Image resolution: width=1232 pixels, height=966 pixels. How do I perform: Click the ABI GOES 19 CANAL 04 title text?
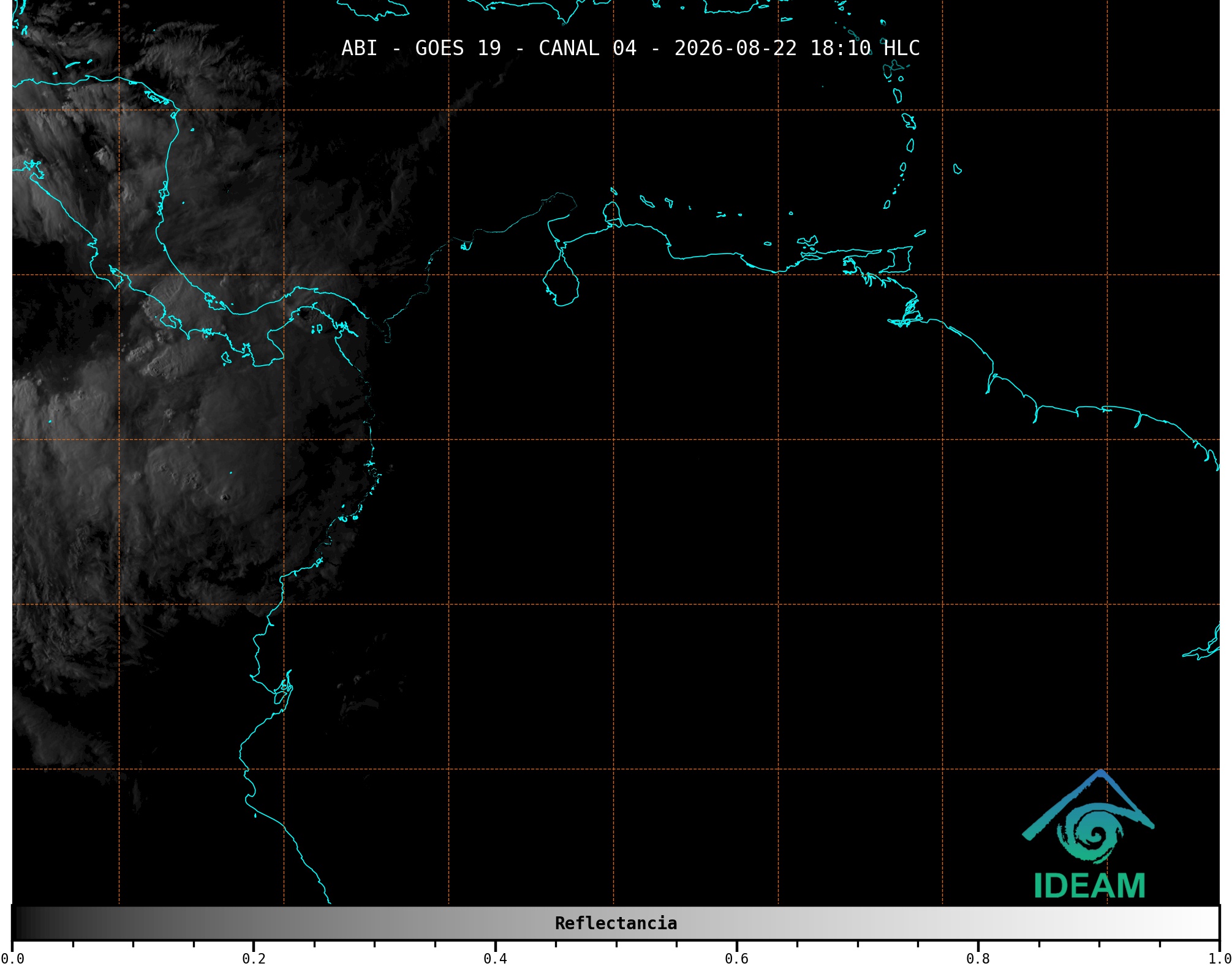tap(630, 48)
